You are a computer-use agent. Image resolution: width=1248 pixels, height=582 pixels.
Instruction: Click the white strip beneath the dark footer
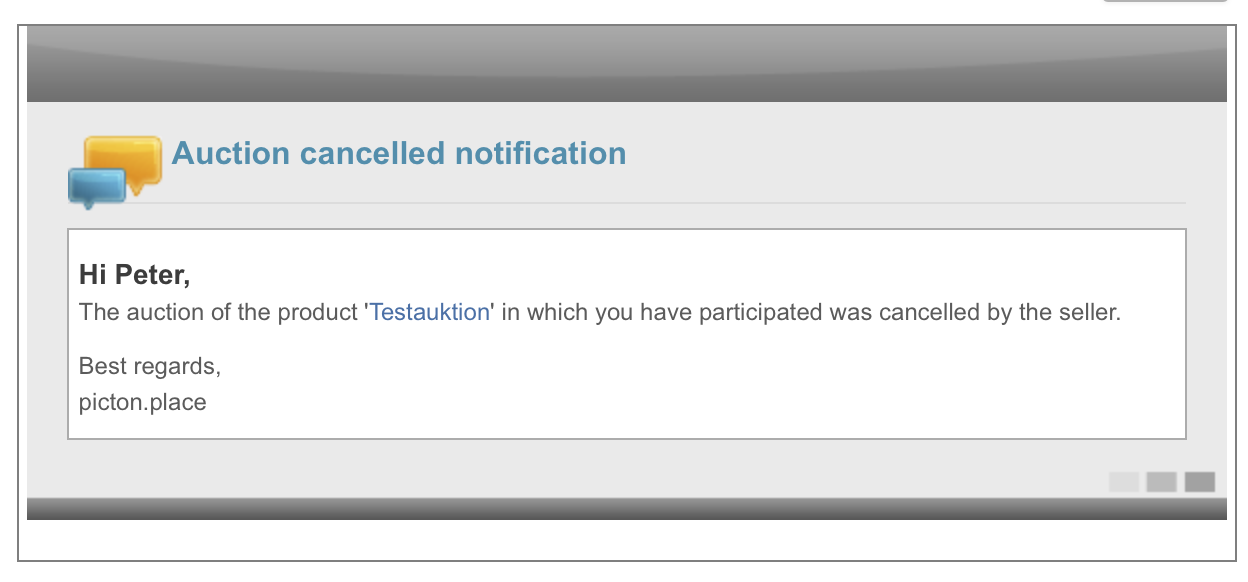click(626, 540)
